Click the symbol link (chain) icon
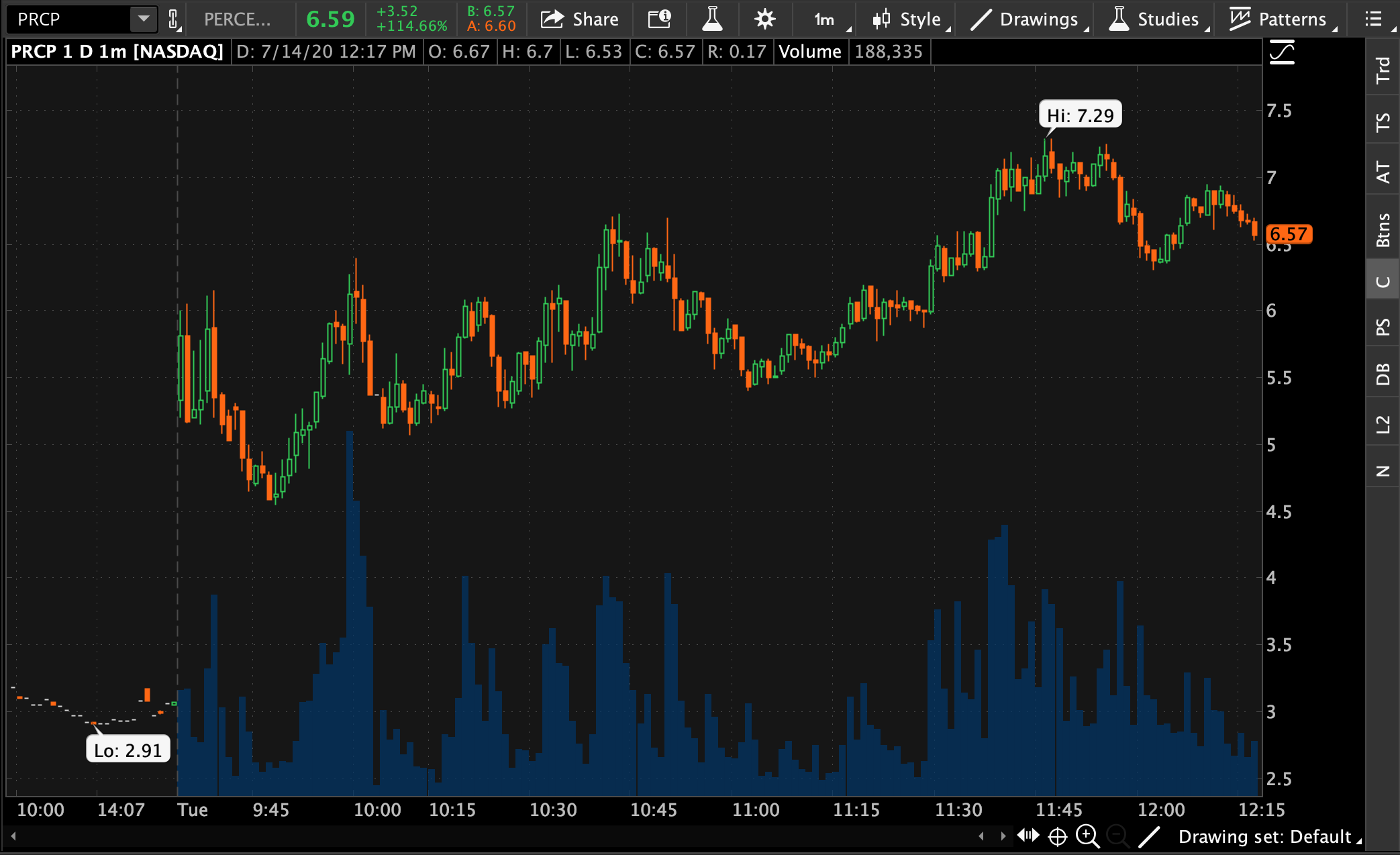 [x=173, y=19]
